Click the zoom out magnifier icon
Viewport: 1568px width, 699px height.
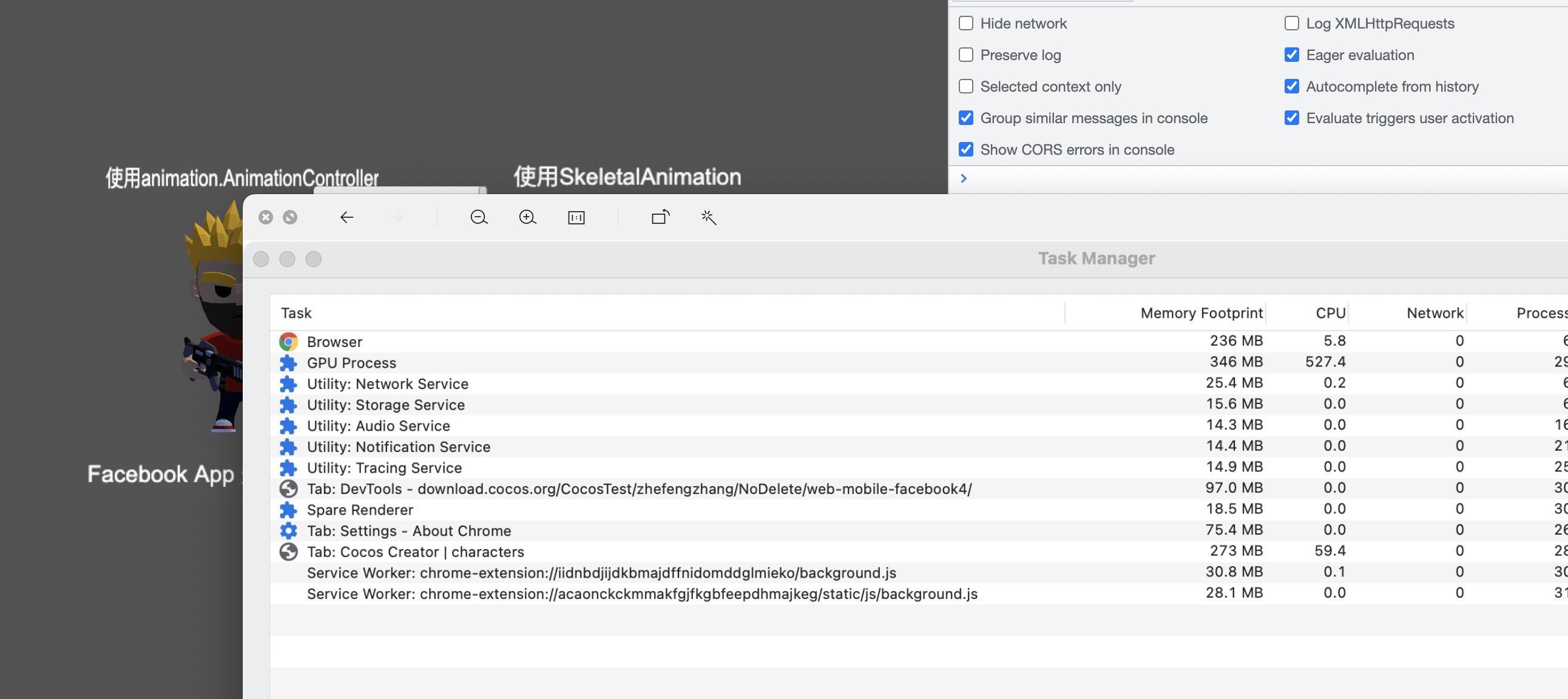(x=479, y=217)
